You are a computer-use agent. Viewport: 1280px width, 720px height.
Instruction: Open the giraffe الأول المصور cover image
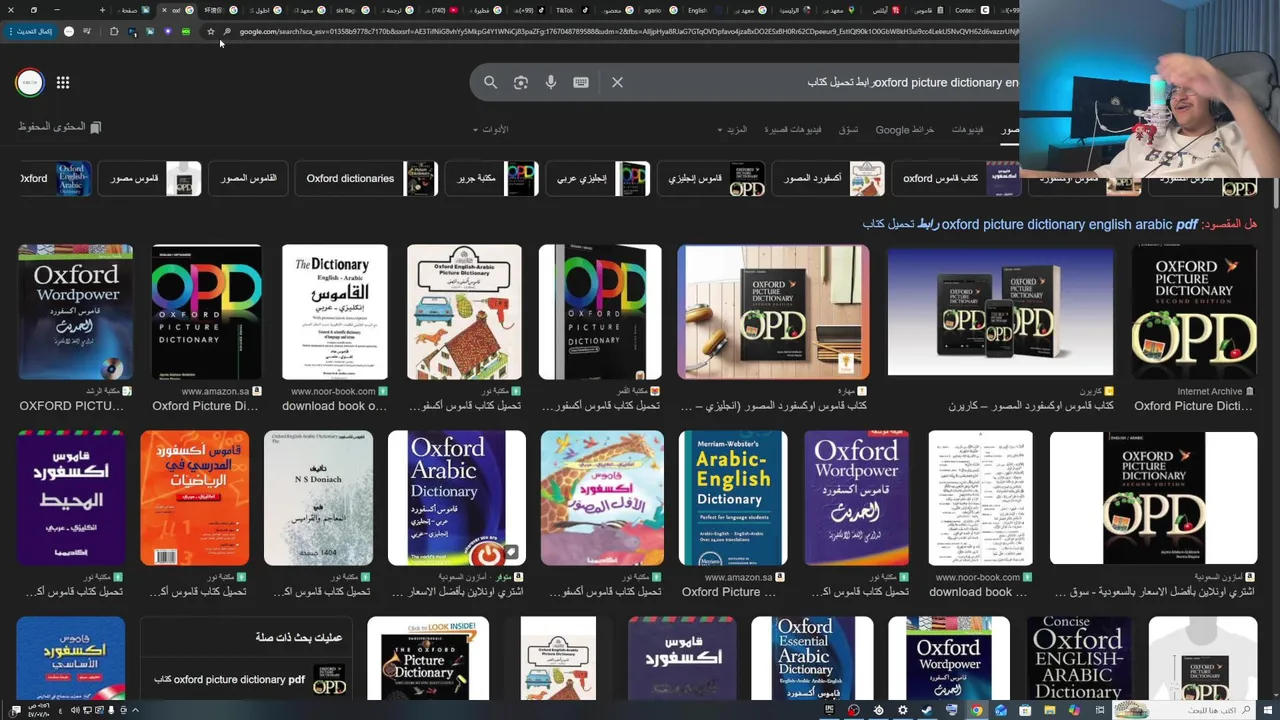click(x=602, y=498)
